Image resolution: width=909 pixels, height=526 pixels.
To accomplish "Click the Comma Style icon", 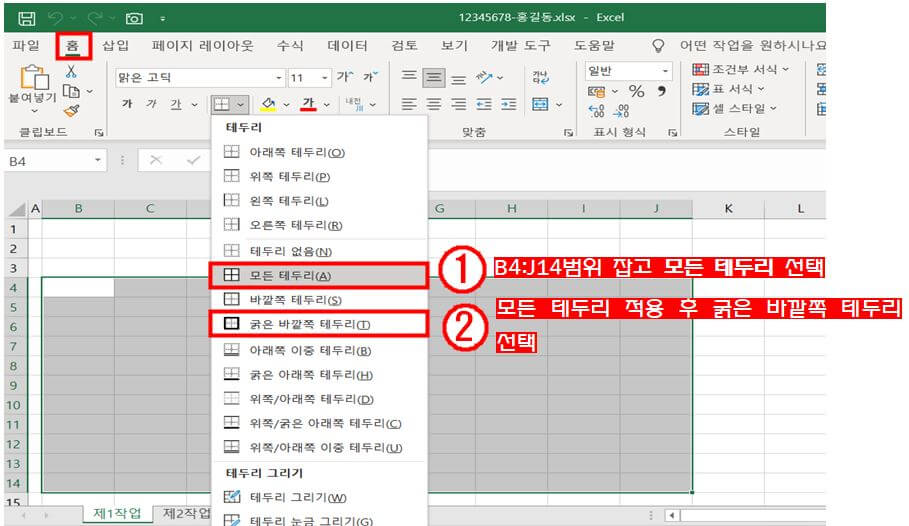I will [x=661, y=91].
